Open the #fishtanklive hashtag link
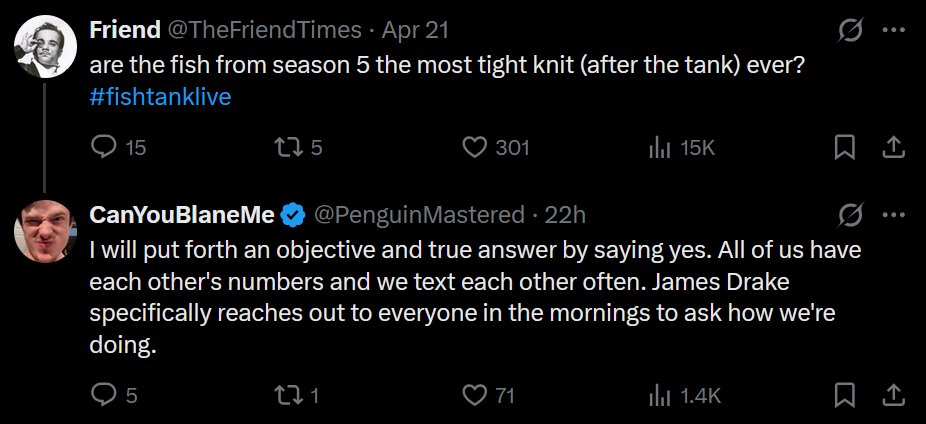The height and width of the screenshot is (424, 926). tap(161, 98)
